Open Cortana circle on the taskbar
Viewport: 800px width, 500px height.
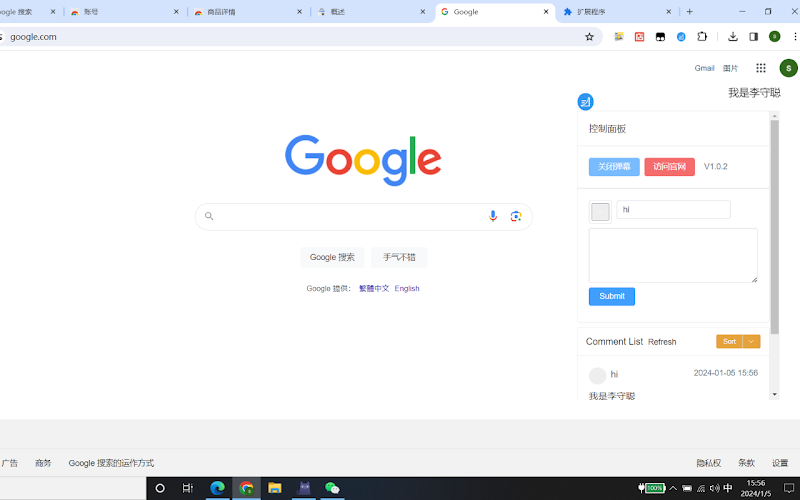pos(160,488)
